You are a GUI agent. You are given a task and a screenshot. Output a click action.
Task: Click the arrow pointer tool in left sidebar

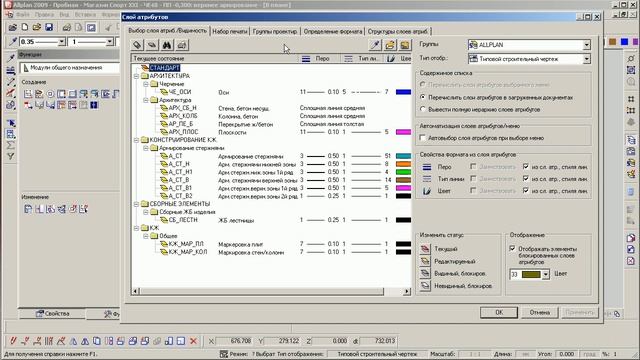tap(11, 123)
